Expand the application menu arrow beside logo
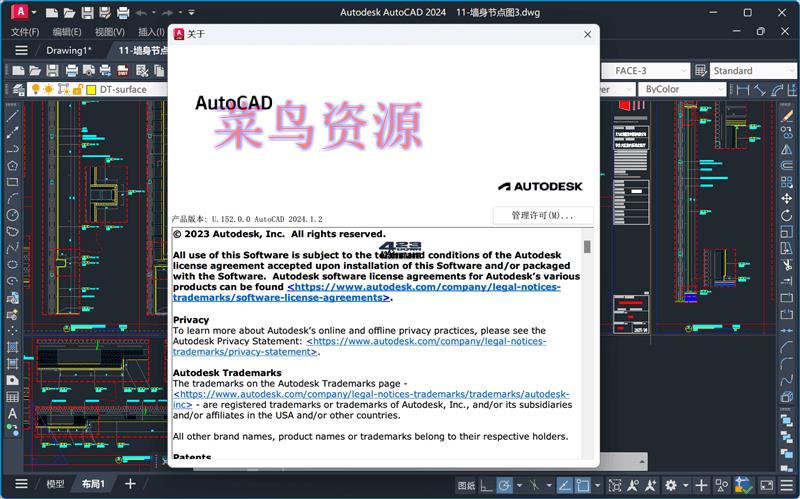 click(34, 12)
